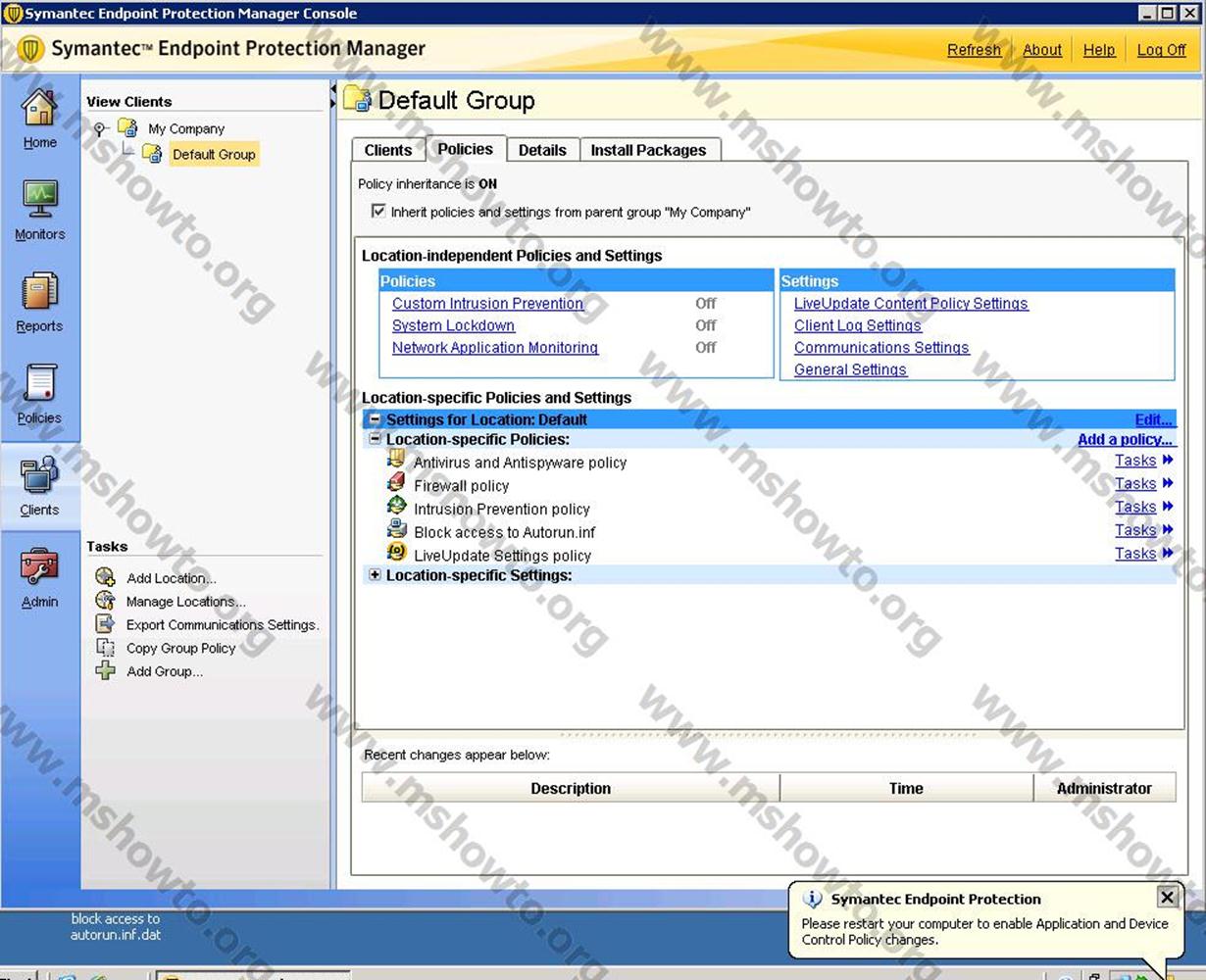
Task: Open the Reports sidebar icon
Action: click(39, 292)
